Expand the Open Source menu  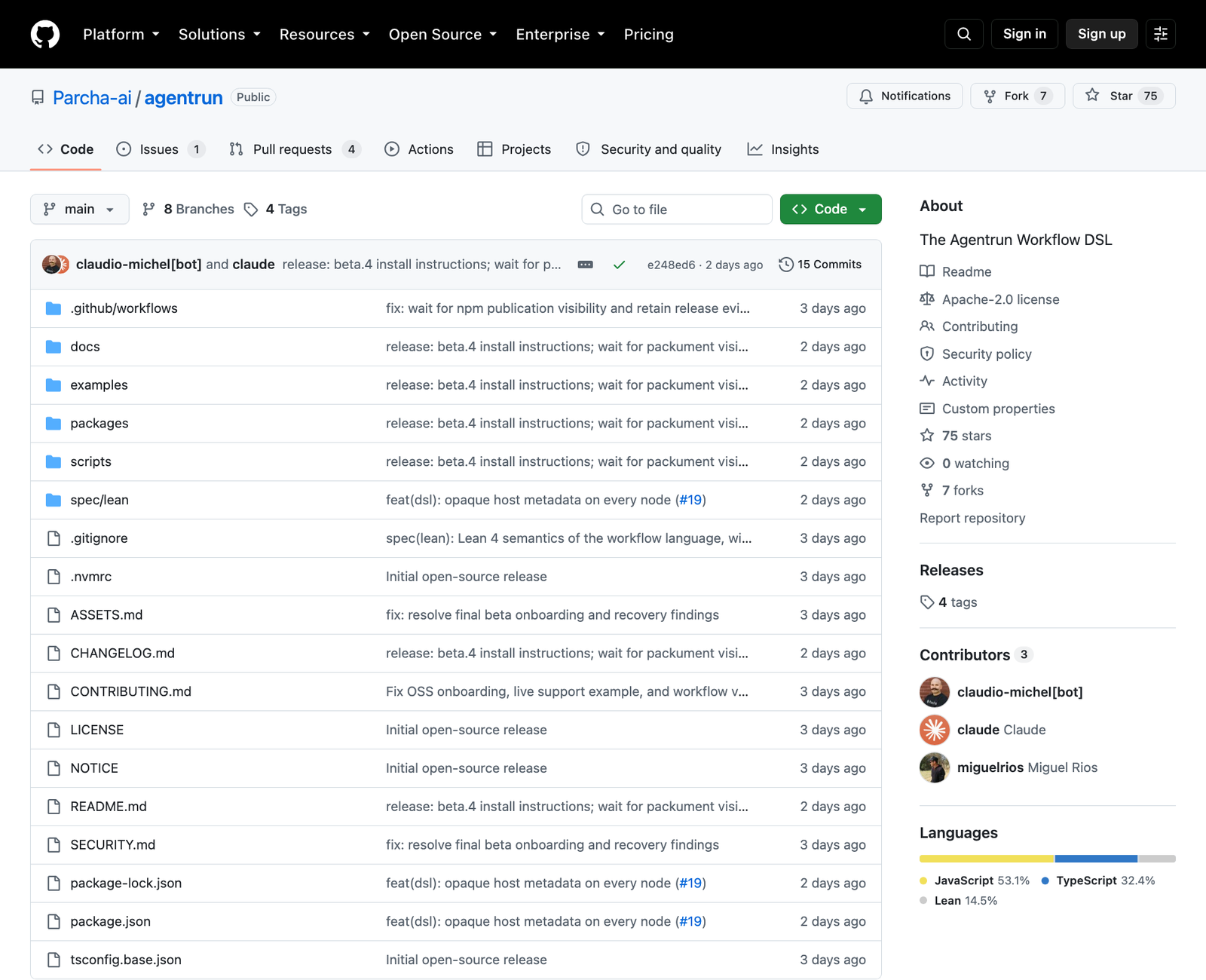(443, 35)
